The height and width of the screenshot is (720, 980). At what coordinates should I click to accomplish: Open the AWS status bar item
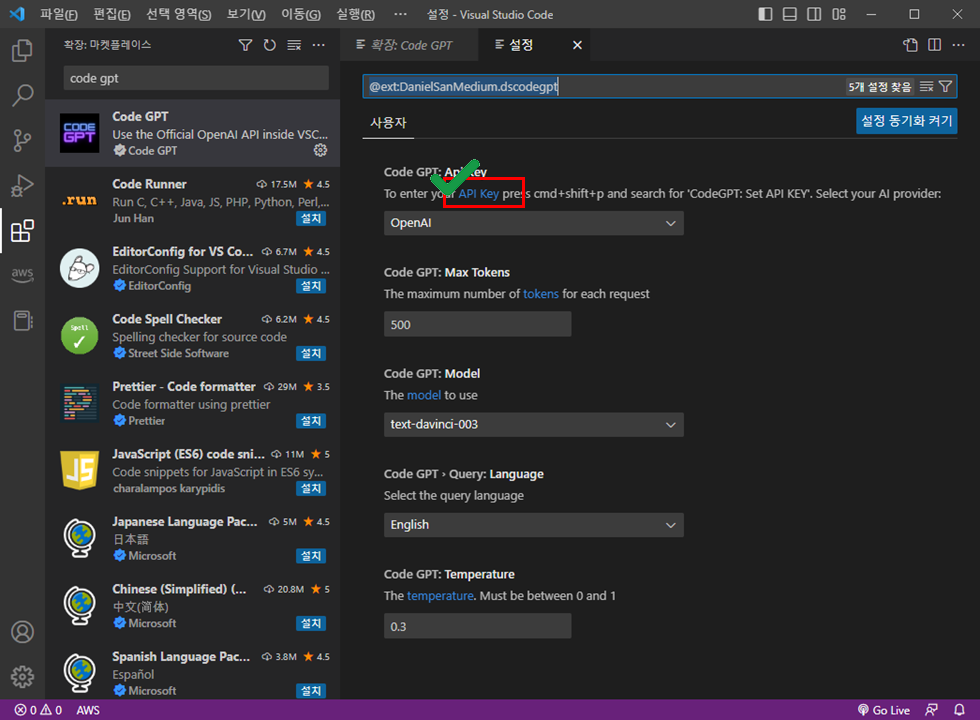(88, 710)
